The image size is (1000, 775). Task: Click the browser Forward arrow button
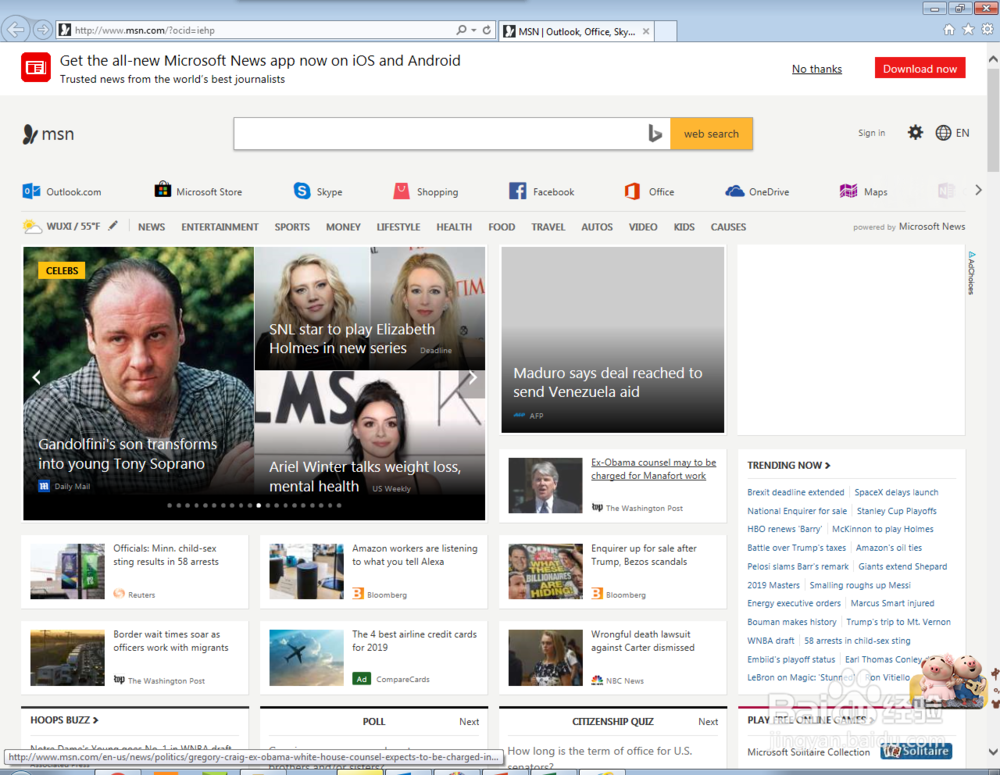42,29
